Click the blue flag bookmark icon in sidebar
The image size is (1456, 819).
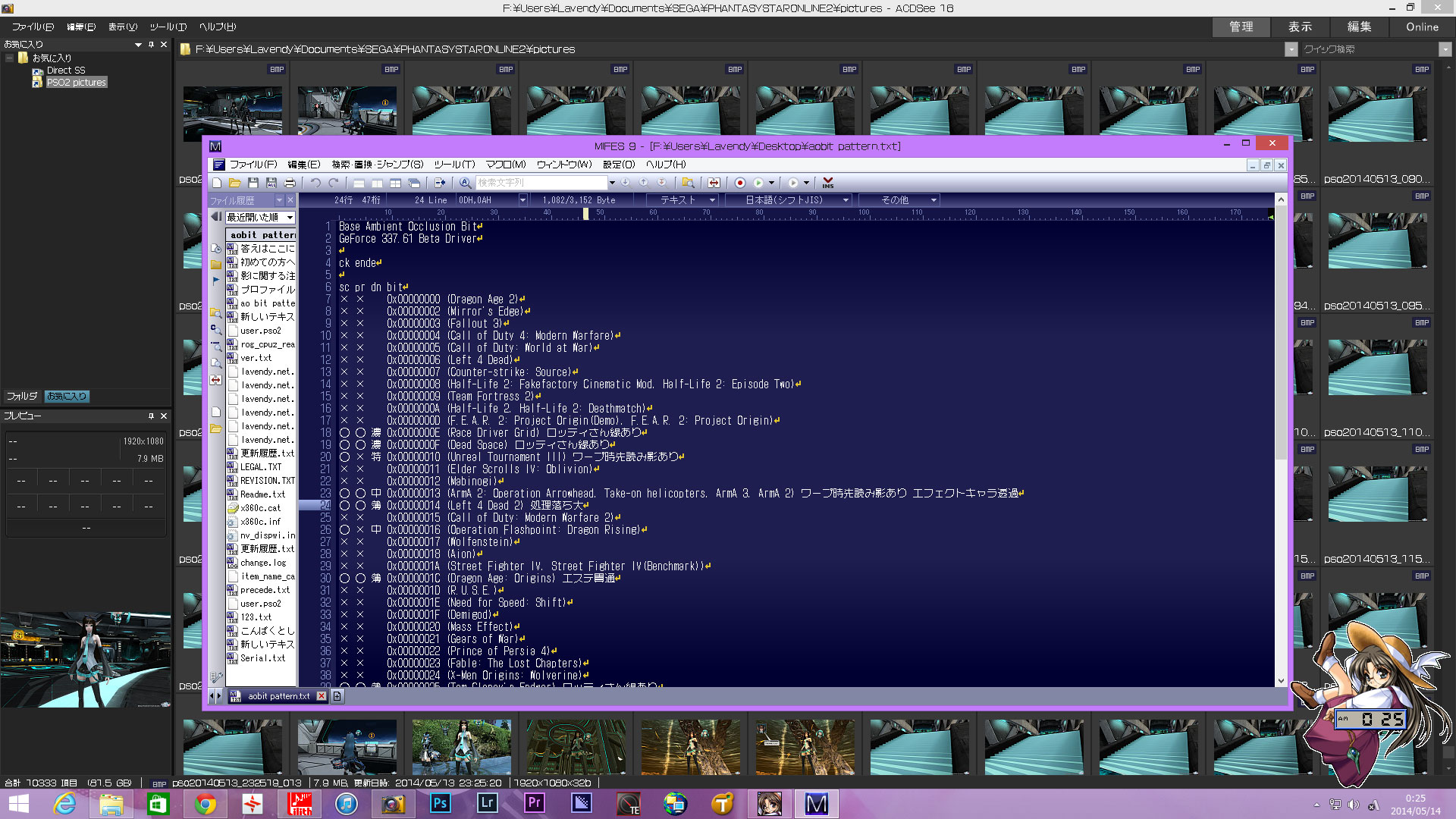(216, 280)
